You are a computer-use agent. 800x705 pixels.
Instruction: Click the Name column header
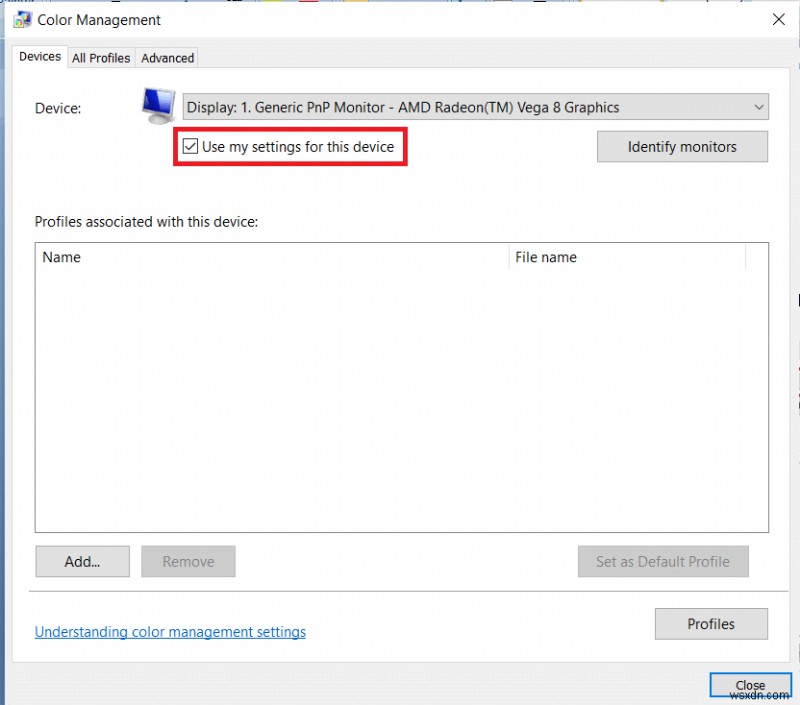(61, 257)
